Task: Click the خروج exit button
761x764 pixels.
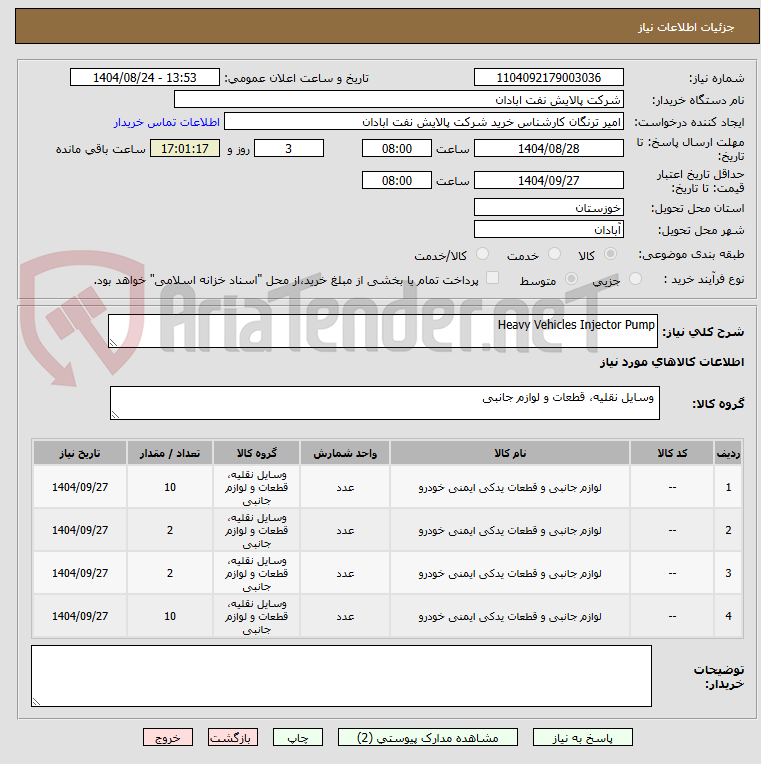Action: [168, 737]
